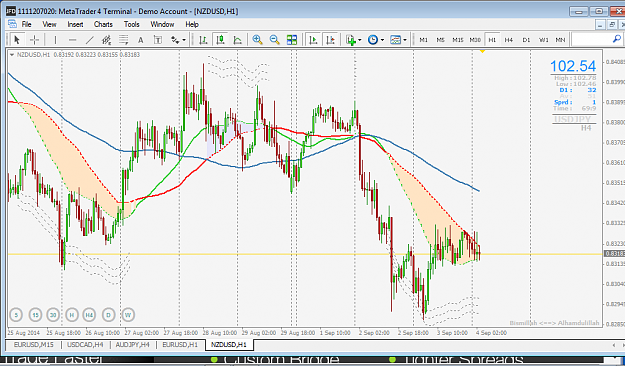Switch to D1 timeframe
The width and height of the screenshot is (625, 366).
[526, 40]
